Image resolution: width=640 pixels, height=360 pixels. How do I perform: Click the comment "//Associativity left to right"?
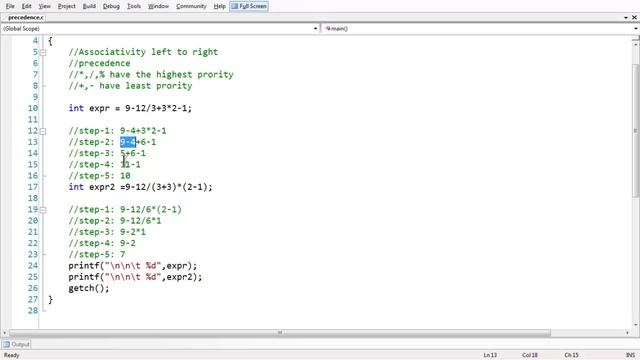pyautogui.click(x=143, y=52)
